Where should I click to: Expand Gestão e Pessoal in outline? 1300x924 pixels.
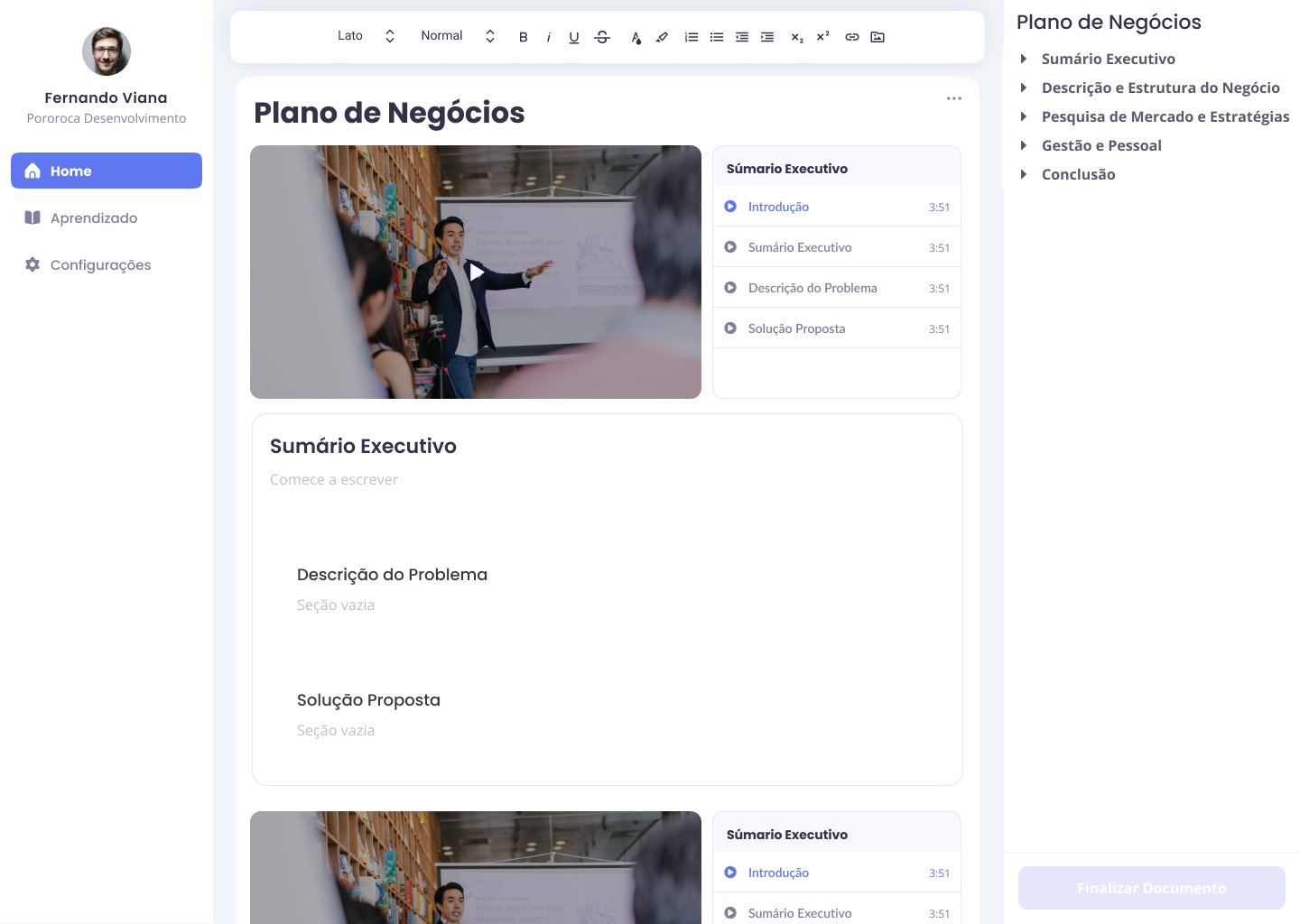point(1023,145)
